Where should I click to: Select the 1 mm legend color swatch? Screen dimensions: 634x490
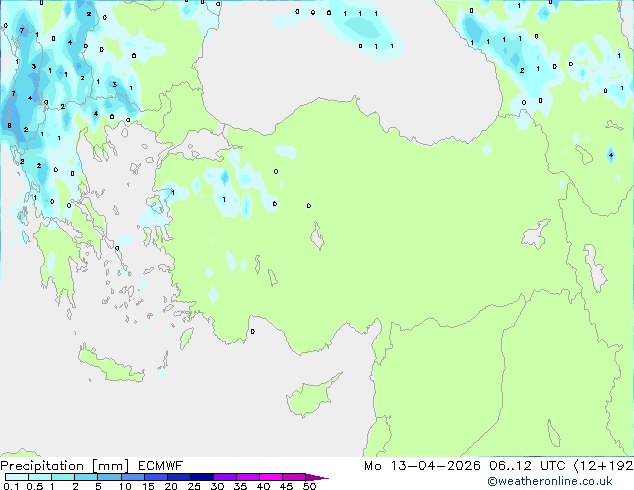coord(63,477)
